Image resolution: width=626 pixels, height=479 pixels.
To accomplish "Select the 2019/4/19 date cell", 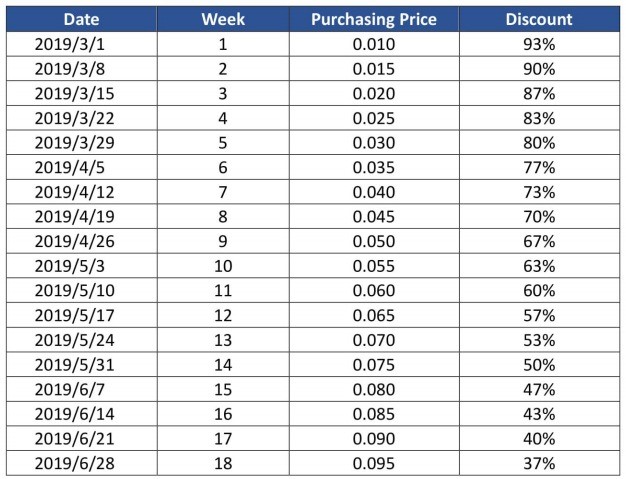I will click(81, 216).
